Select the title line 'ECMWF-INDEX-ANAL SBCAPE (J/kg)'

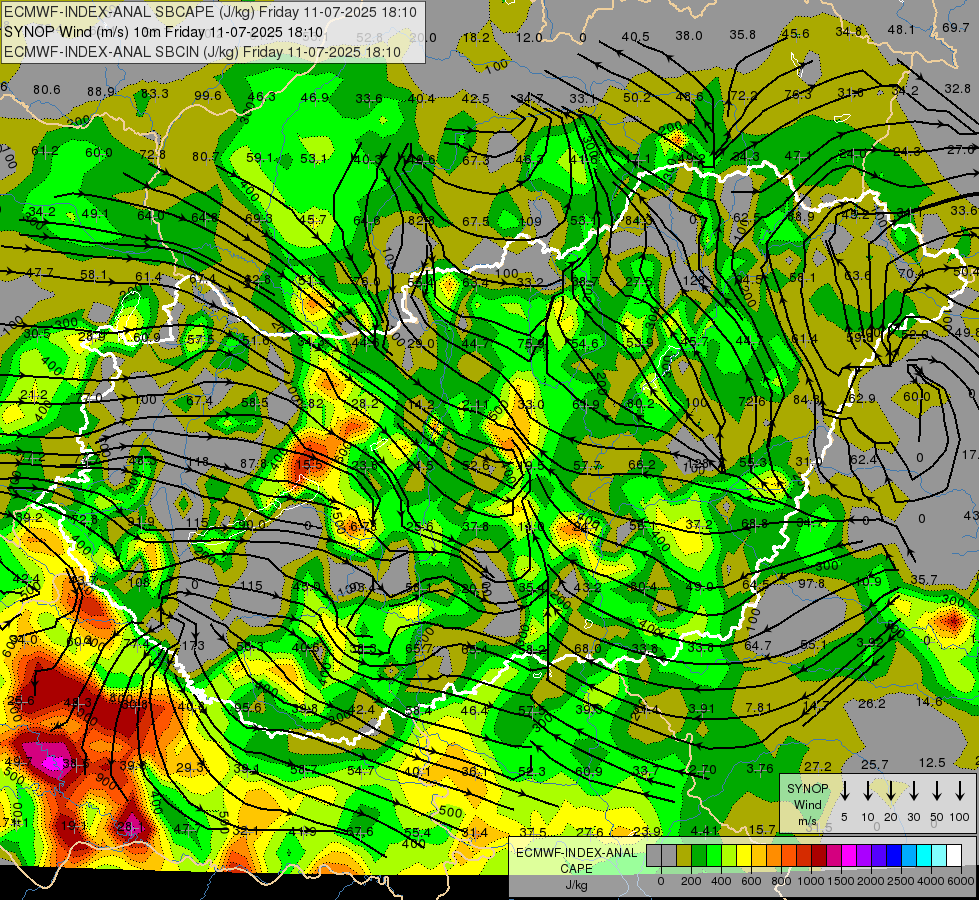pyautogui.click(x=210, y=12)
